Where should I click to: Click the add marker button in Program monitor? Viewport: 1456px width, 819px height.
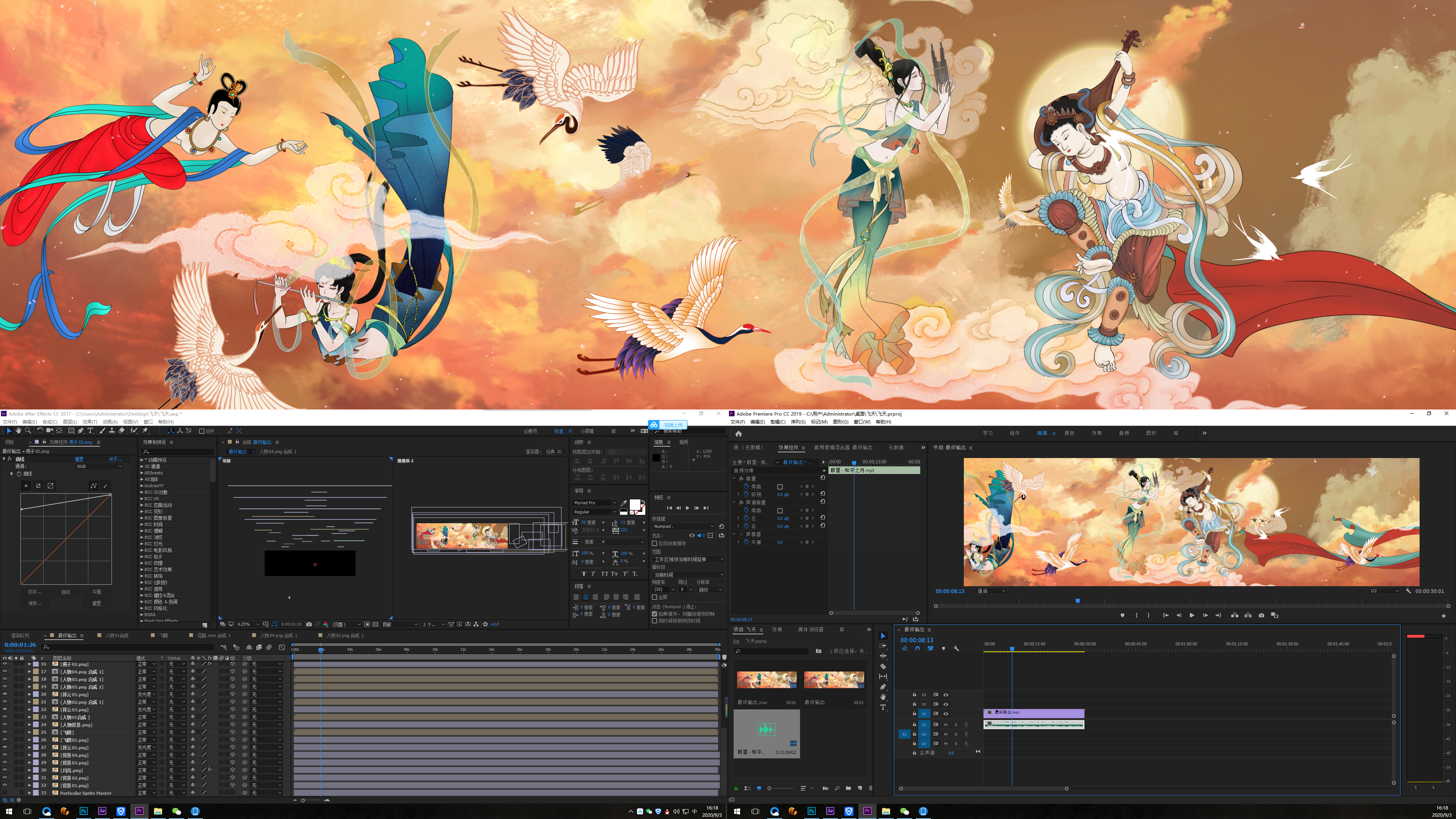pos(1122,615)
